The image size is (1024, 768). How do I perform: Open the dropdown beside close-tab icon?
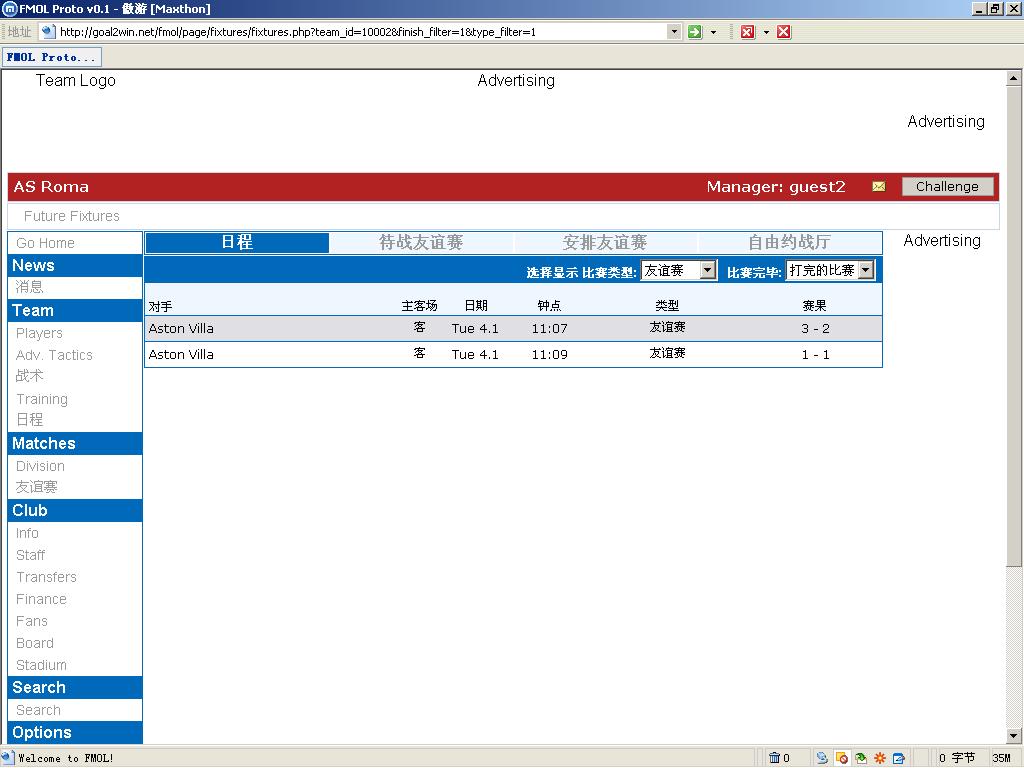coord(766,32)
